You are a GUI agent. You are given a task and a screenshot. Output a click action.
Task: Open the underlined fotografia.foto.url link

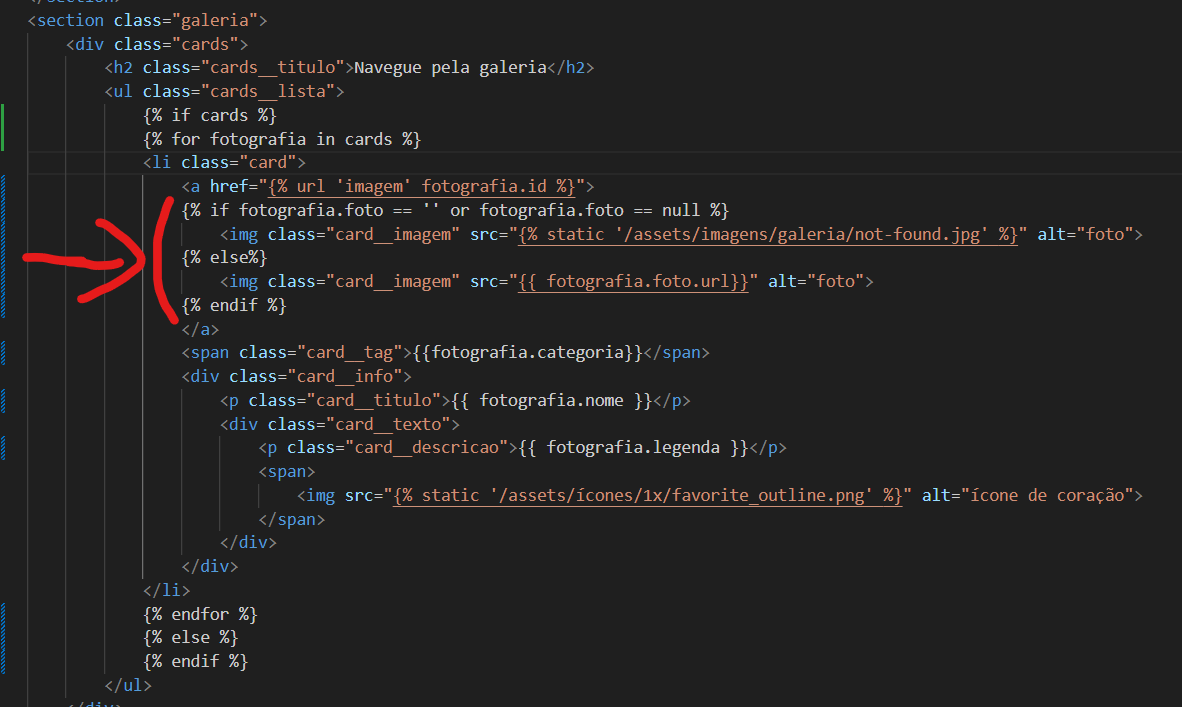(633, 281)
